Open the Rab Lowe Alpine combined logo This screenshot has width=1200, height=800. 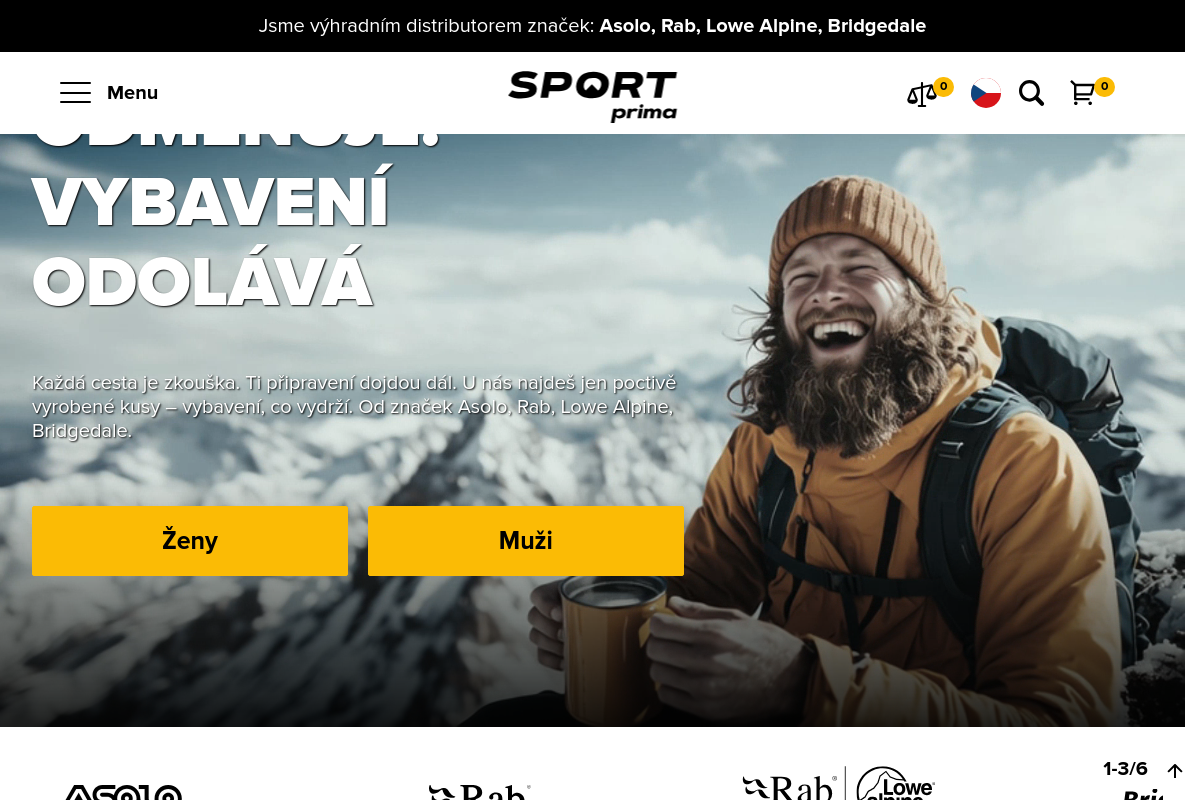pyautogui.click(x=838, y=784)
